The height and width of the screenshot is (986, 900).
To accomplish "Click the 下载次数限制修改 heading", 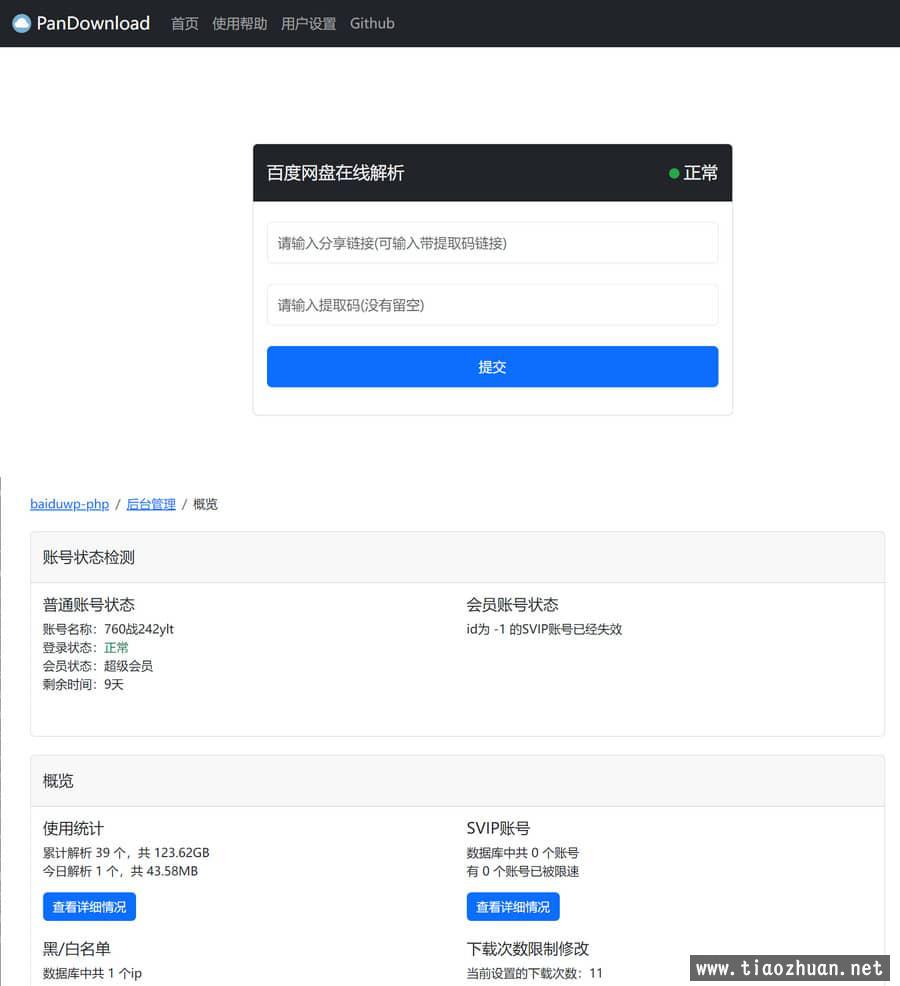I will (528, 949).
